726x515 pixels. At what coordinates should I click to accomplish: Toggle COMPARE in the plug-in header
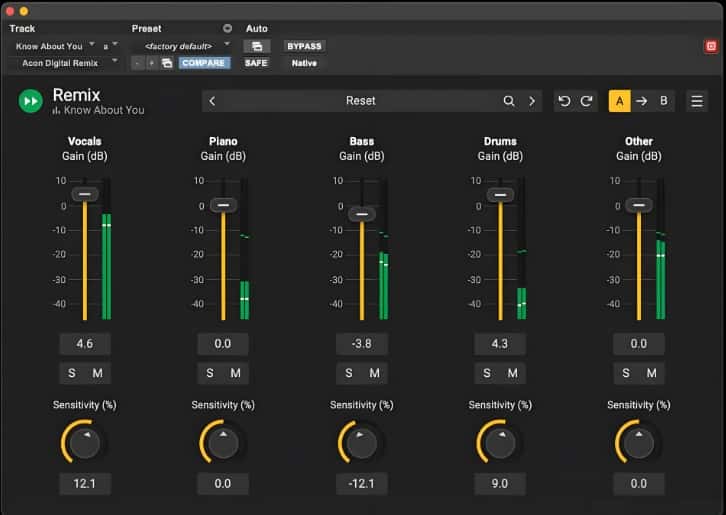204,63
